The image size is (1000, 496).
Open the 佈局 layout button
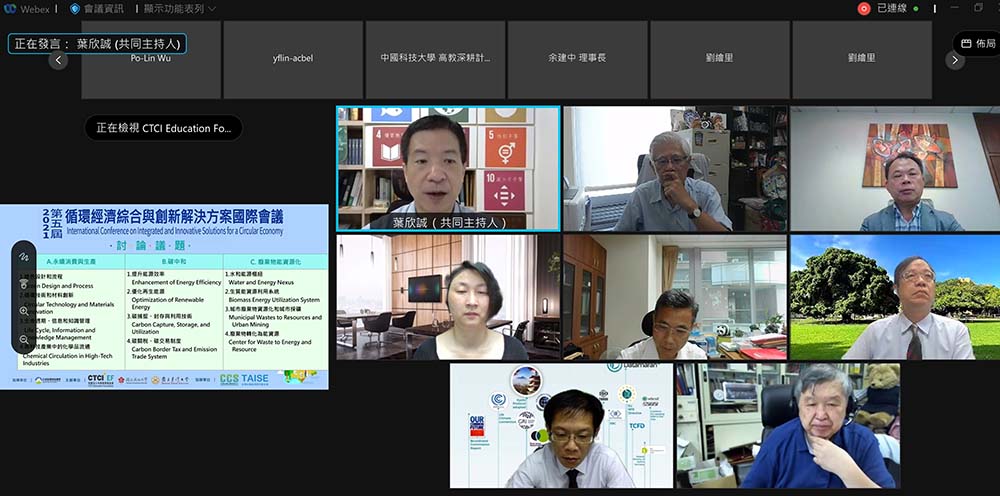(x=975, y=44)
